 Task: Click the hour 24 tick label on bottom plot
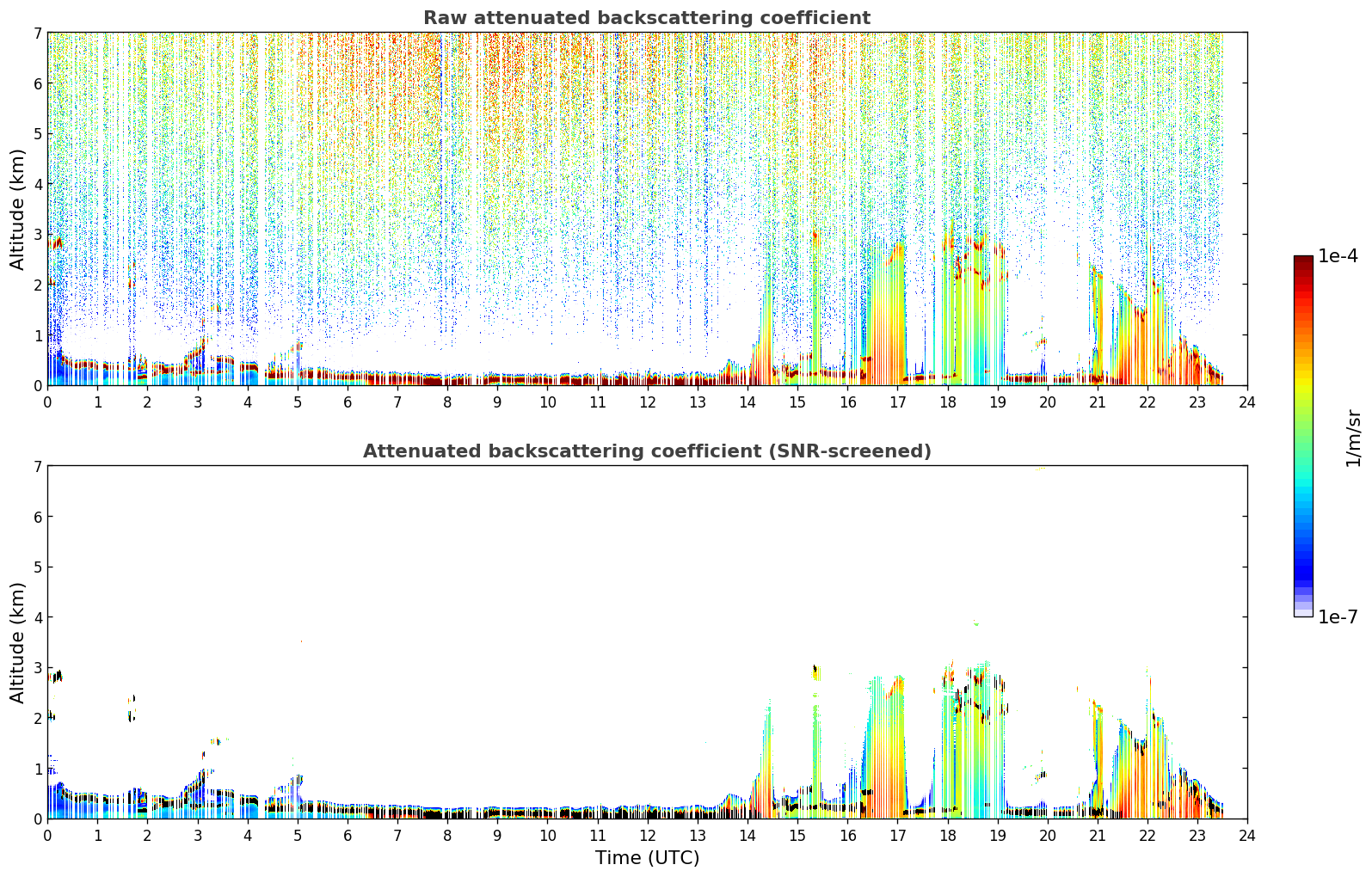pos(1247,836)
